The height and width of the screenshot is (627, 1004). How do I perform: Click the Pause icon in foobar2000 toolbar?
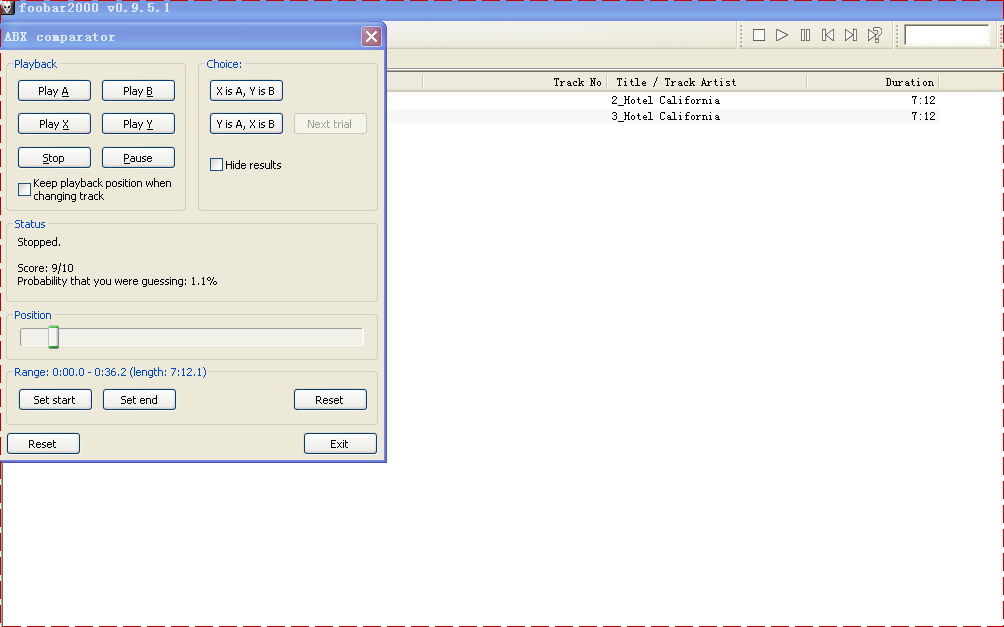click(x=806, y=35)
